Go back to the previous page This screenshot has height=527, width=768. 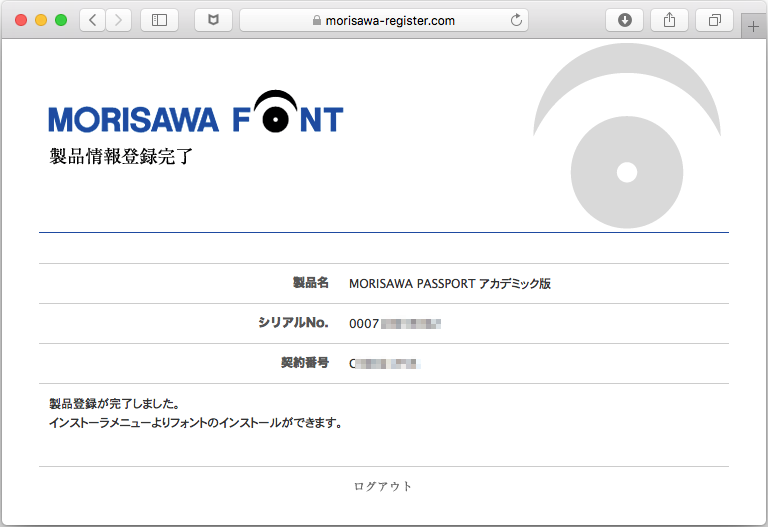pyautogui.click(x=93, y=20)
